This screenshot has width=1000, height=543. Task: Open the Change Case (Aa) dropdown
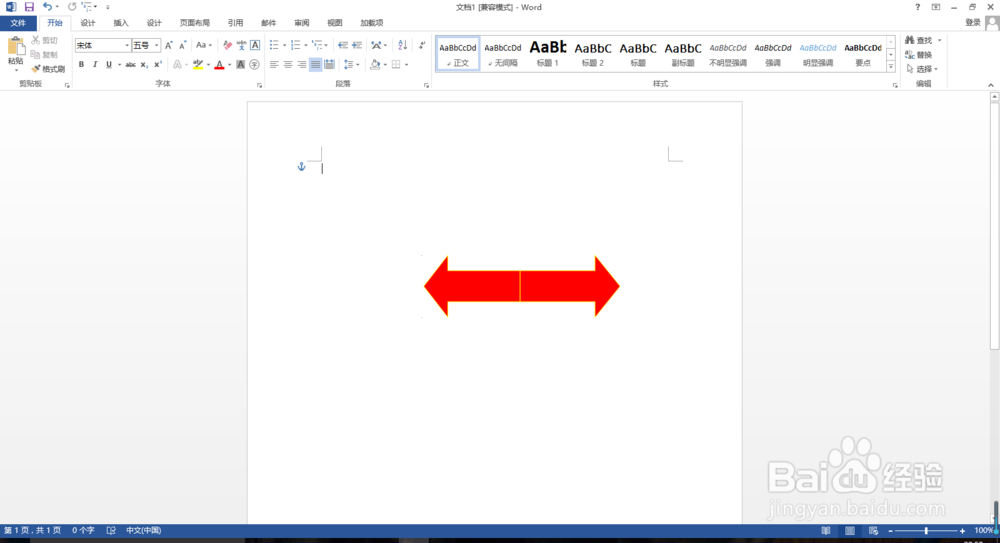point(204,45)
